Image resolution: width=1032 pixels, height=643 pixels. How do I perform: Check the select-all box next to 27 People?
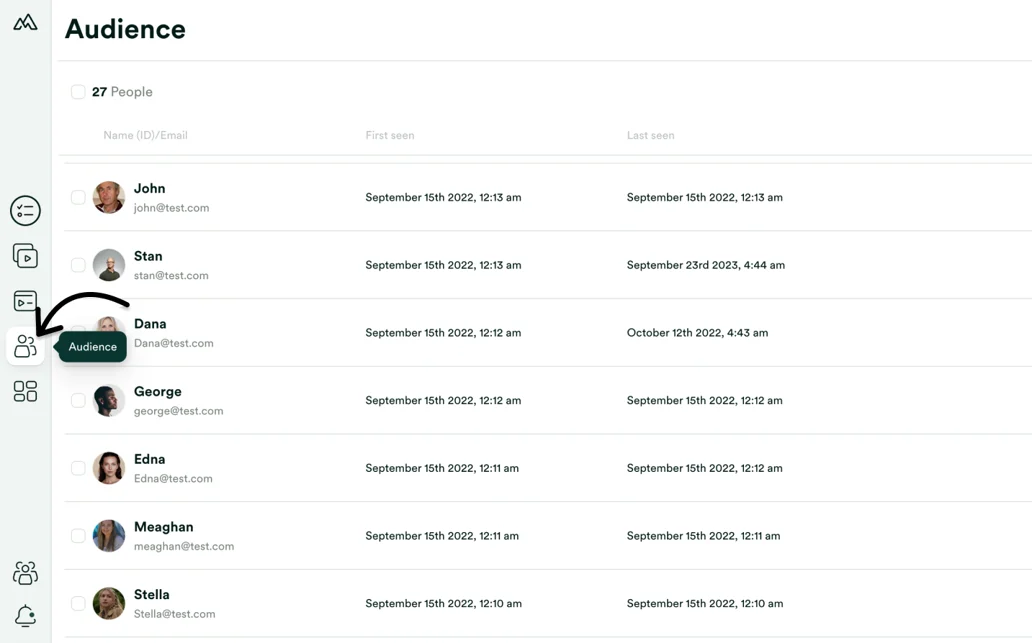click(x=77, y=91)
